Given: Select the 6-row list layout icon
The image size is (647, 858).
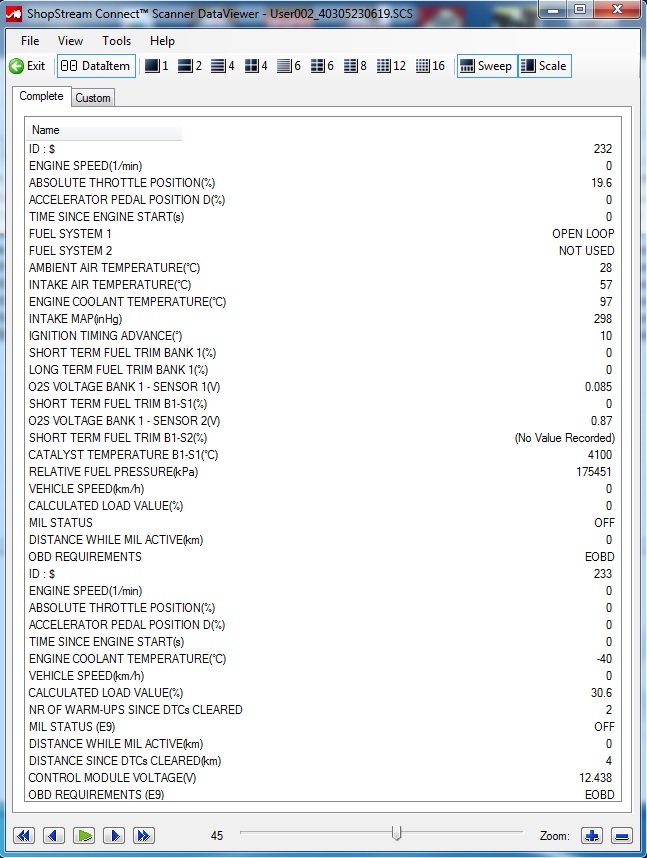Looking at the screenshot, I should [x=289, y=66].
